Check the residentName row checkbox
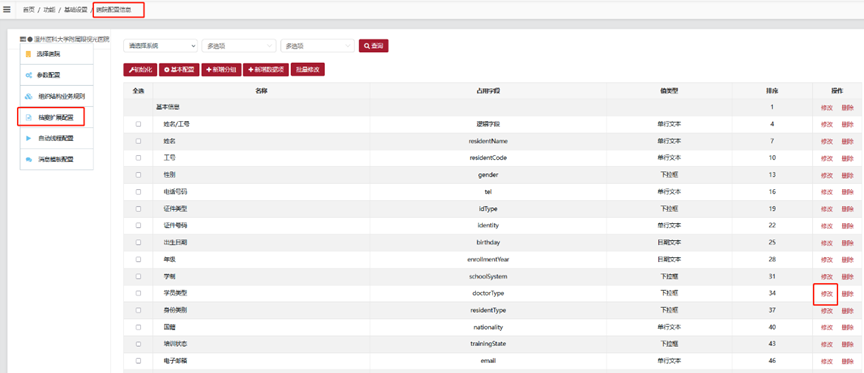 (138, 141)
